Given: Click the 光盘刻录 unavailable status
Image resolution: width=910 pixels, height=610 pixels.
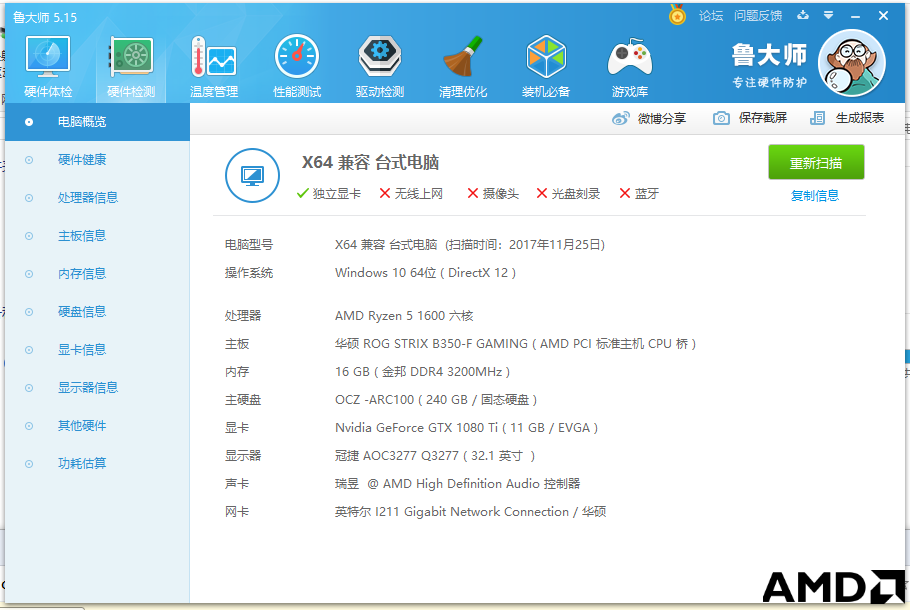Looking at the screenshot, I should 568,194.
